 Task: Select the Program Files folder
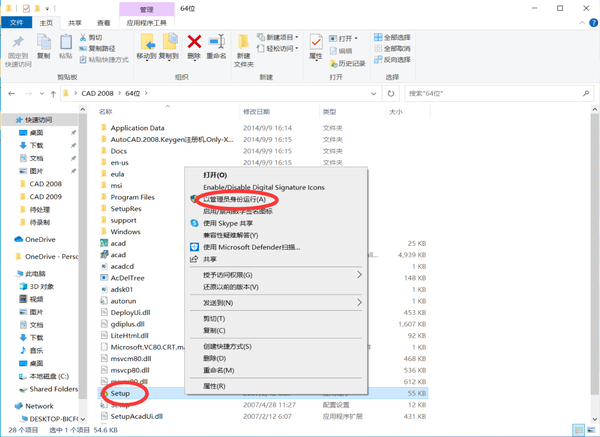pos(132,197)
